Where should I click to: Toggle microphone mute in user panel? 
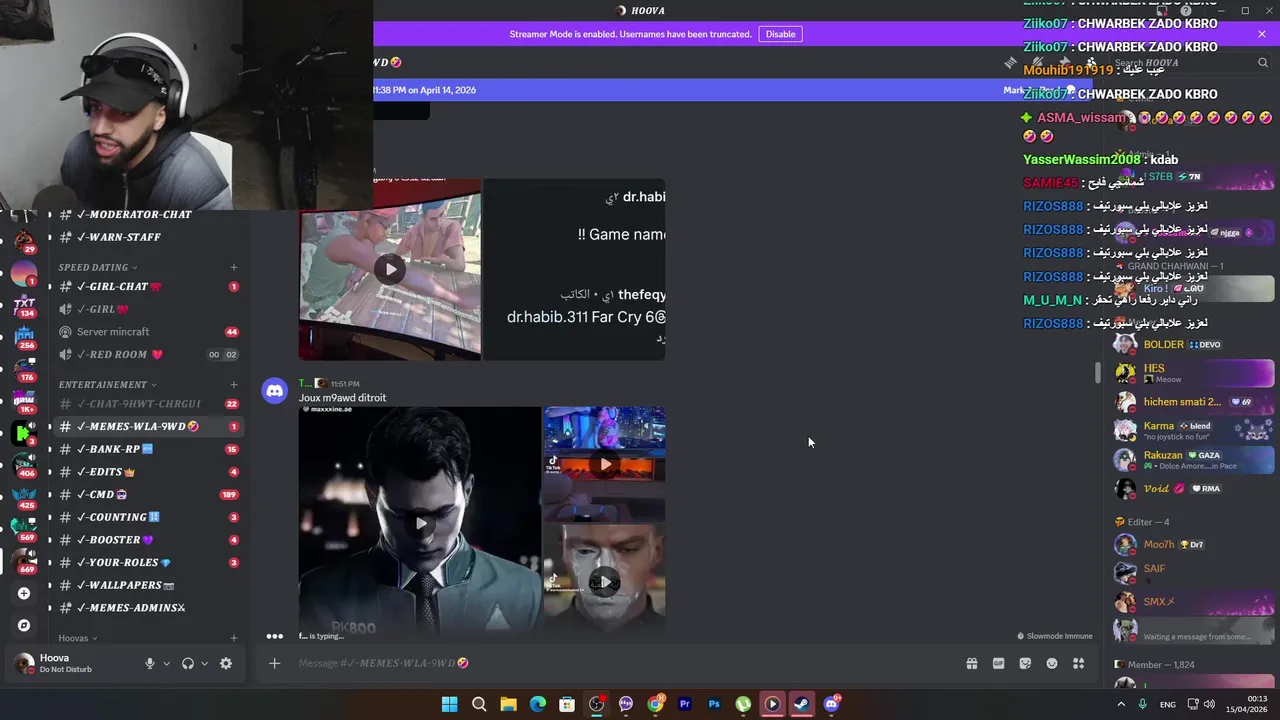click(x=150, y=663)
